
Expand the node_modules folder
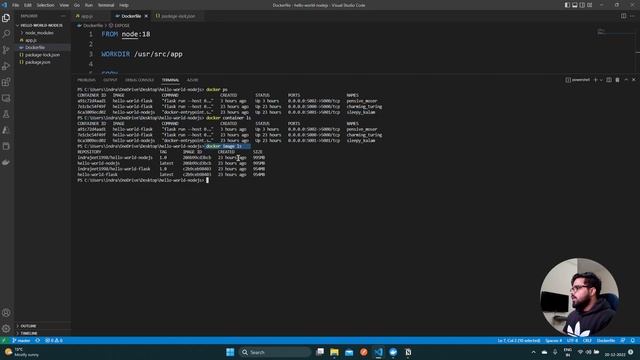click(x=39, y=33)
